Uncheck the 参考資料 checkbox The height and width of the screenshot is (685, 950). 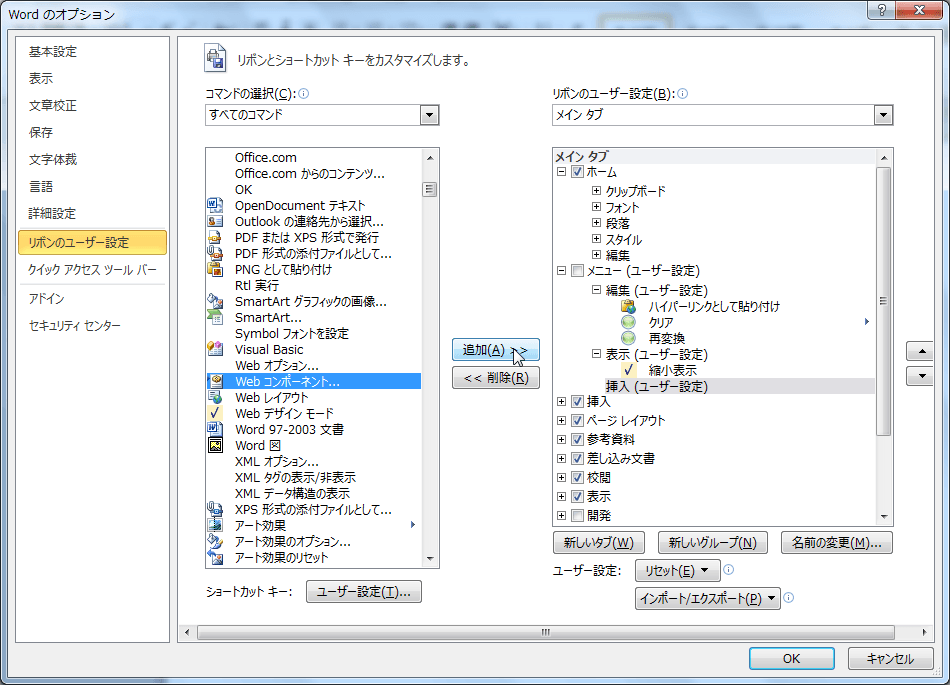pyautogui.click(x=577, y=439)
